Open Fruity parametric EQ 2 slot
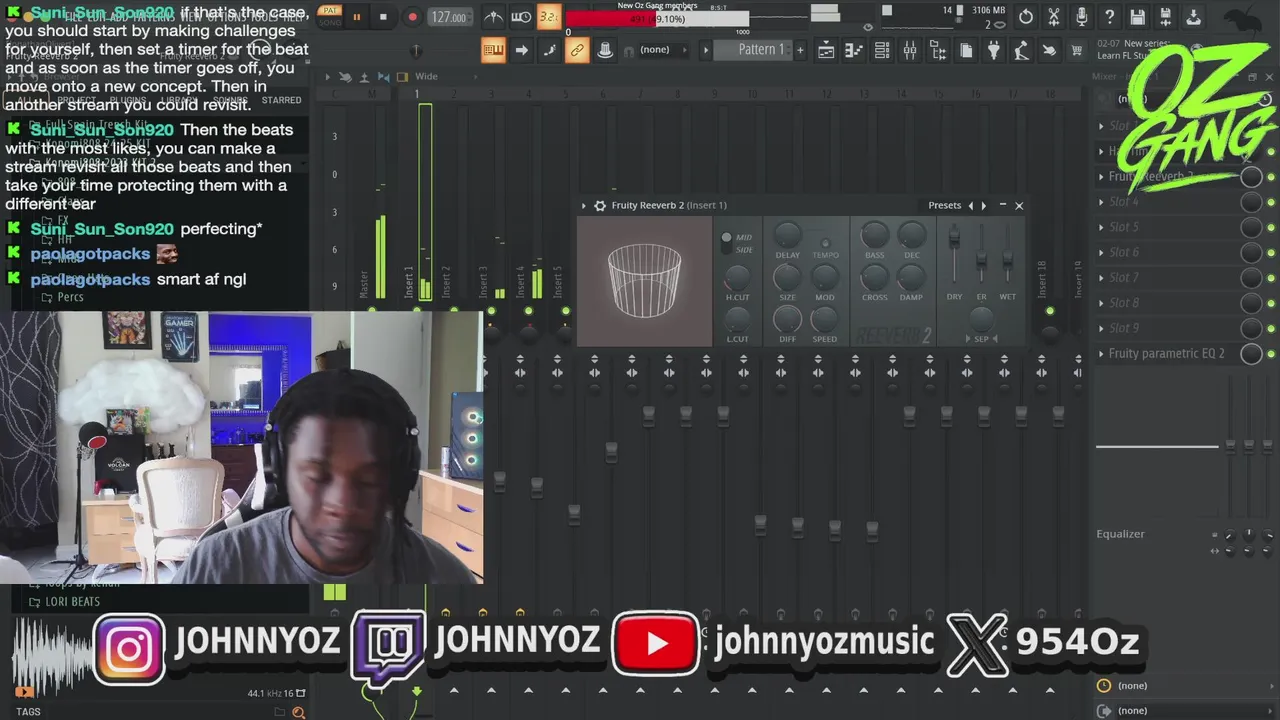The image size is (1280, 720). point(1167,354)
